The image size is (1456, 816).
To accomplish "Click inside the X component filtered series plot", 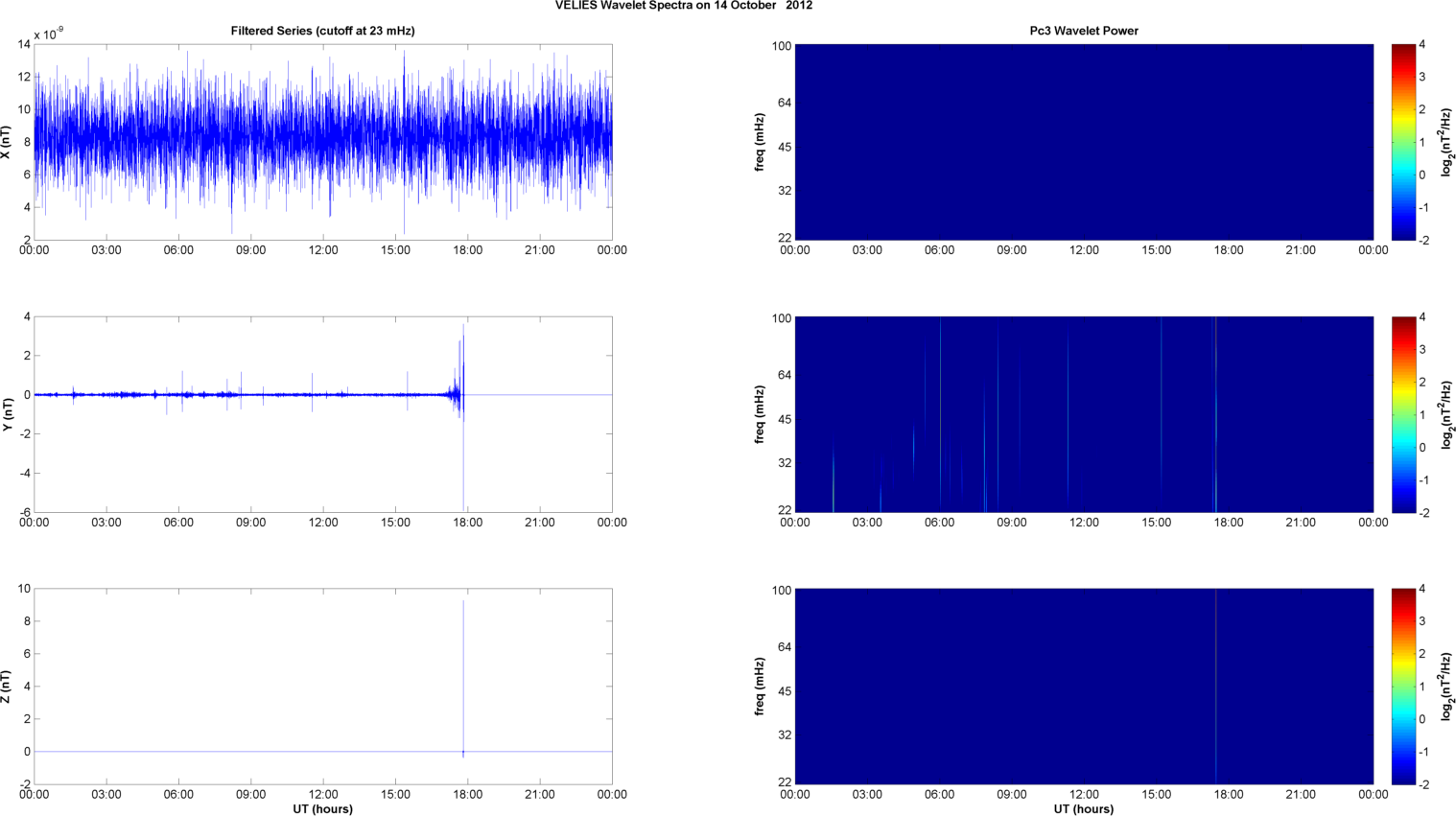I will [323, 142].
